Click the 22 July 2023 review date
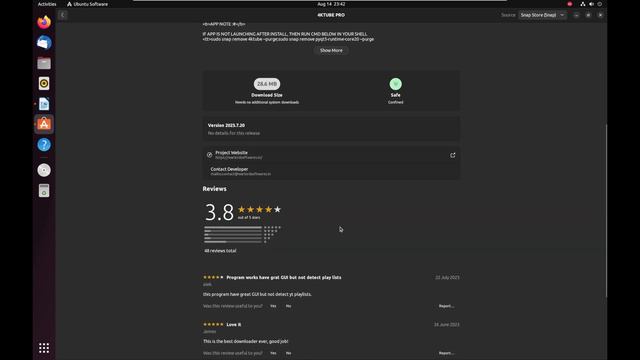Image resolution: width=640 pixels, height=360 pixels. coord(447,278)
